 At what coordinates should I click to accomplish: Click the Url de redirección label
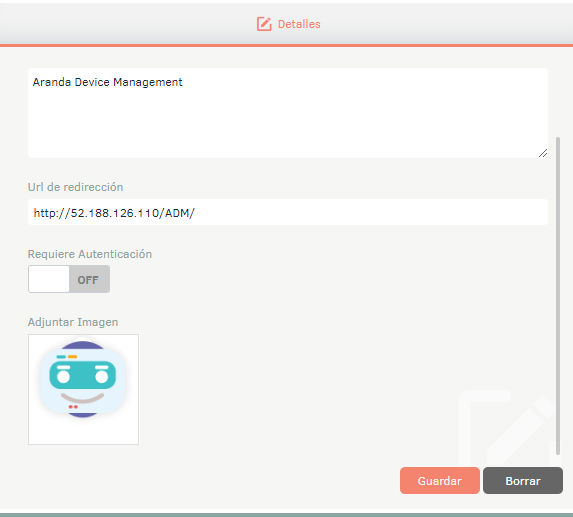[76, 187]
